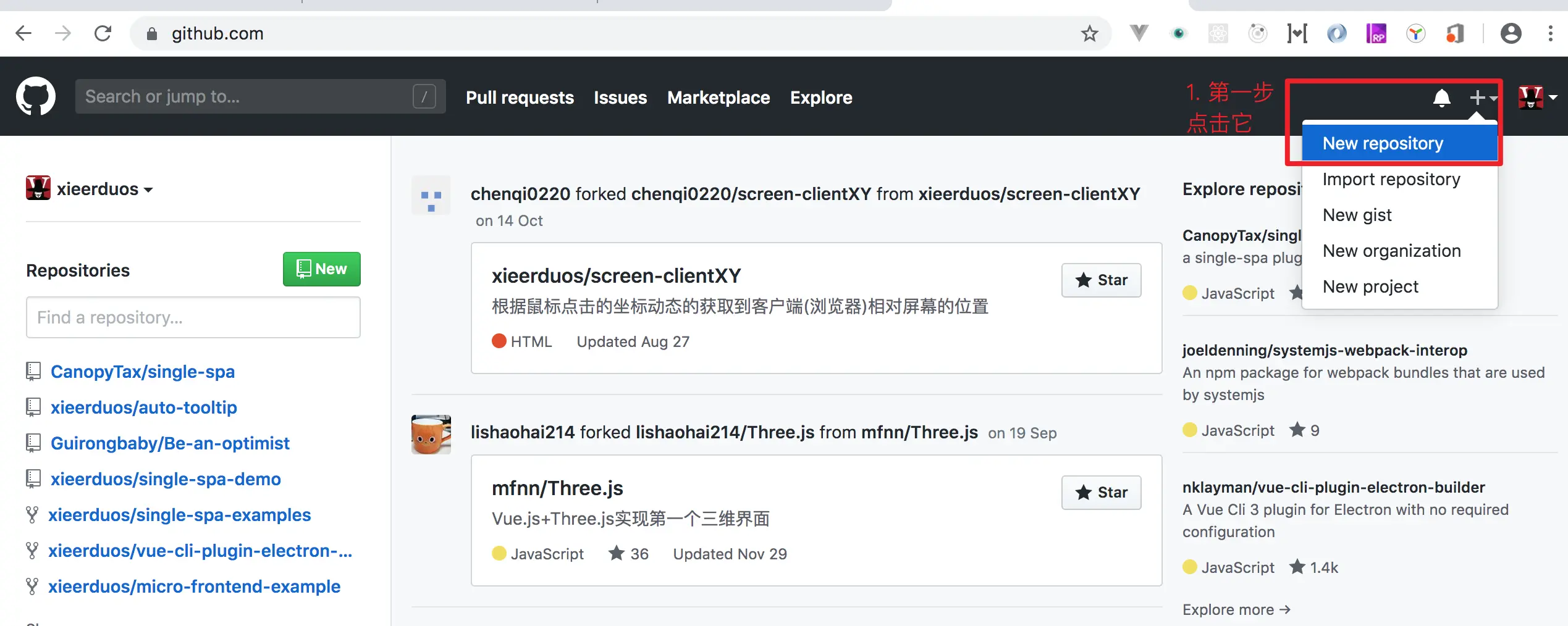This screenshot has height=626, width=1568.
Task: Star the xieerduos/screen-clientXY repository
Action: 1102,280
